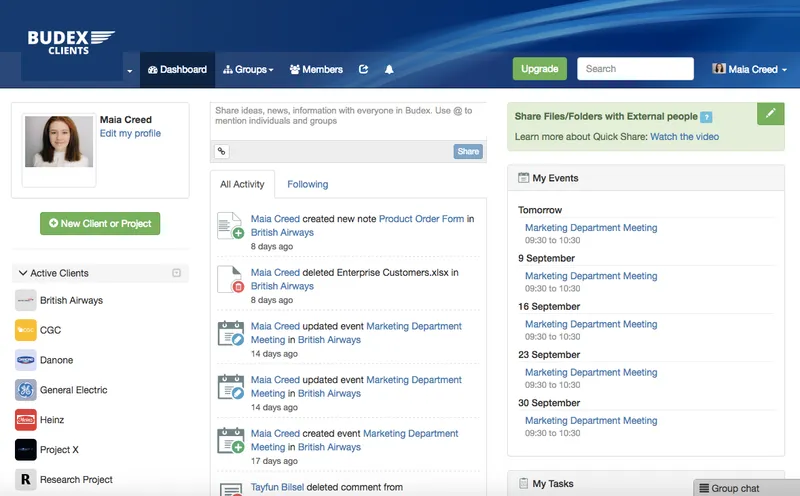Click the '8 days ago' text under deleted file
The width and height of the screenshot is (800, 496).
click(x=272, y=300)
